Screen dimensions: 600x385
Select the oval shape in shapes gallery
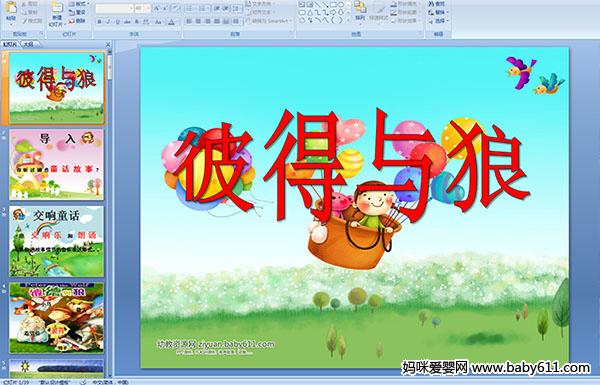point(342,4)
